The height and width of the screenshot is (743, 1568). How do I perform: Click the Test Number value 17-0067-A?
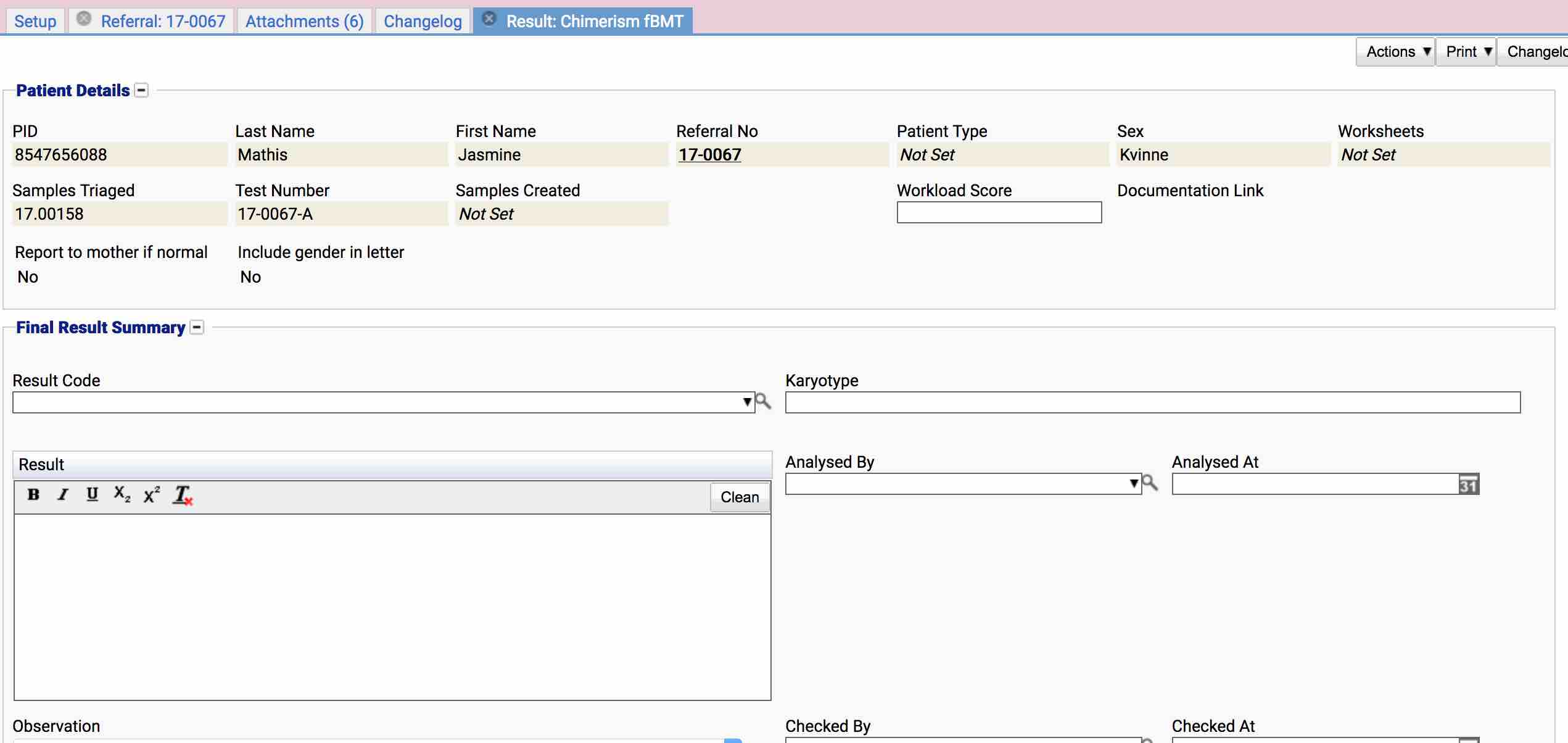275,214
